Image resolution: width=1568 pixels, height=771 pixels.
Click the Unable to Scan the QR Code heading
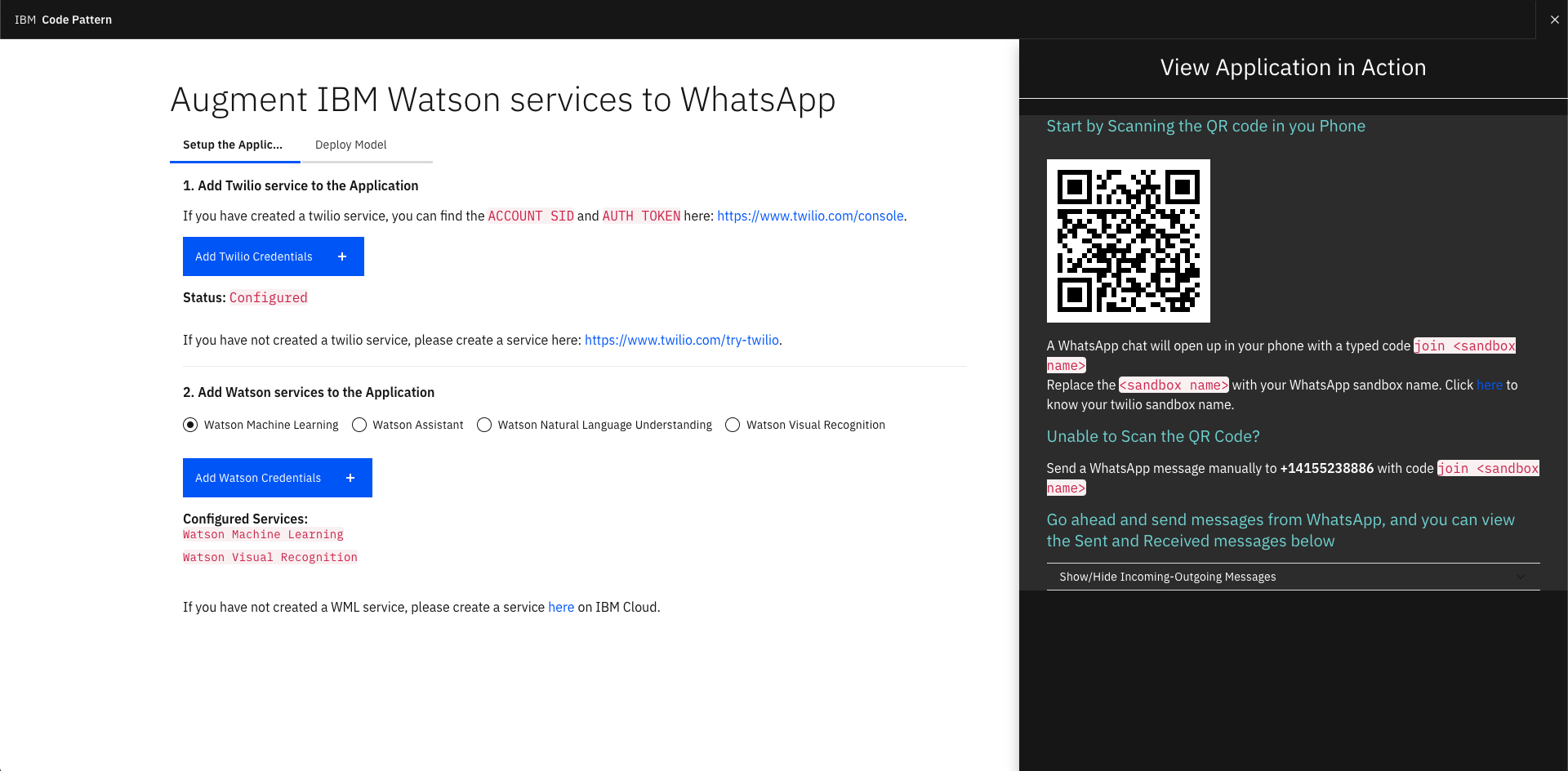tap(1153, 436)
